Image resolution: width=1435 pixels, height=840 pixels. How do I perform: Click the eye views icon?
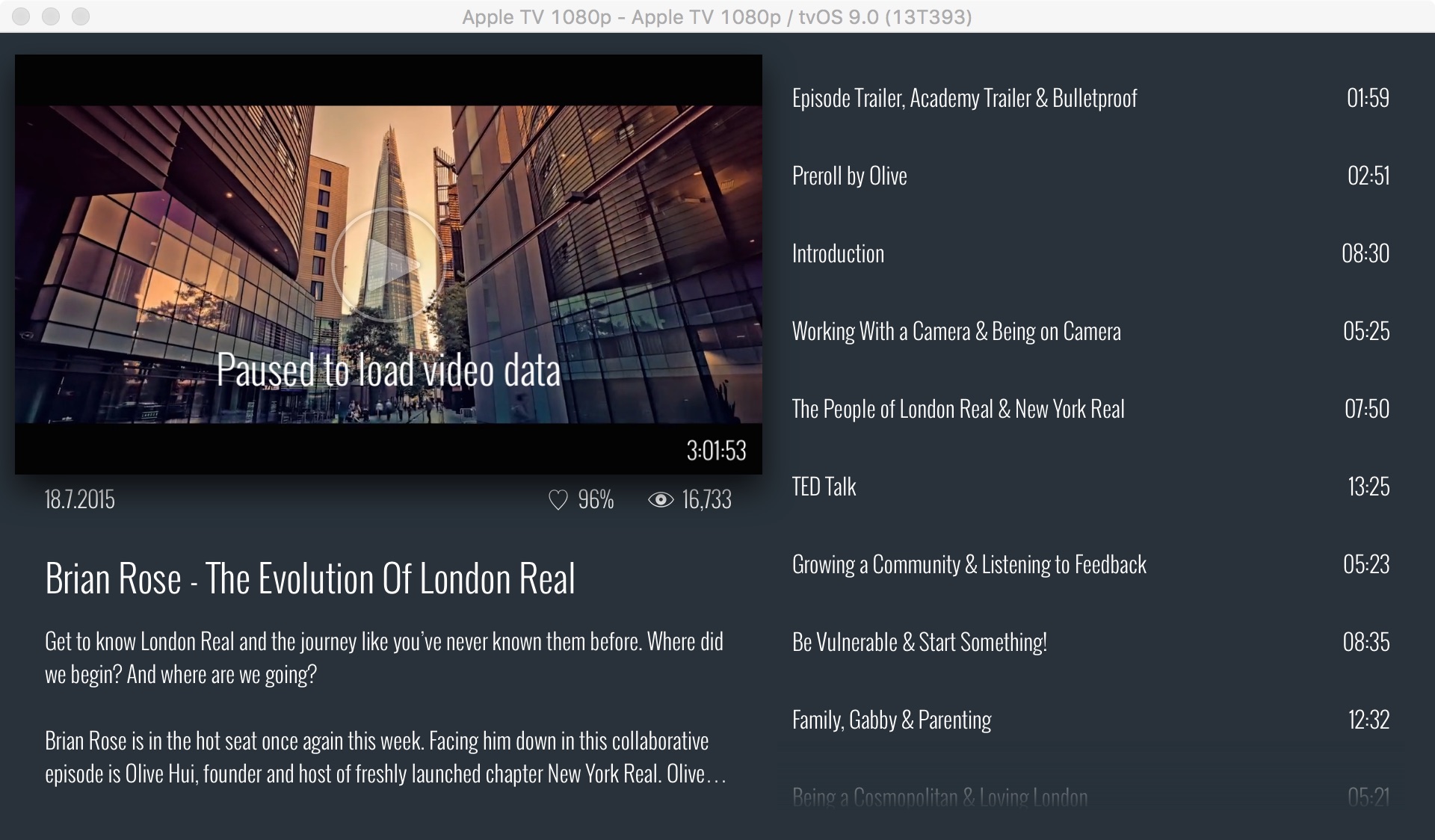[661, 500]
